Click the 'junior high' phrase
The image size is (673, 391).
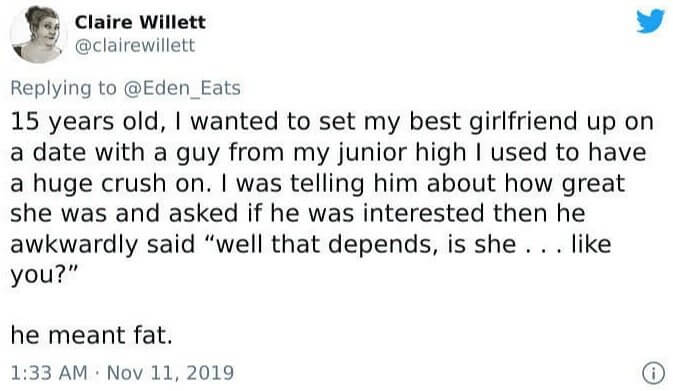pyautogui.click(x=401, y=153)
